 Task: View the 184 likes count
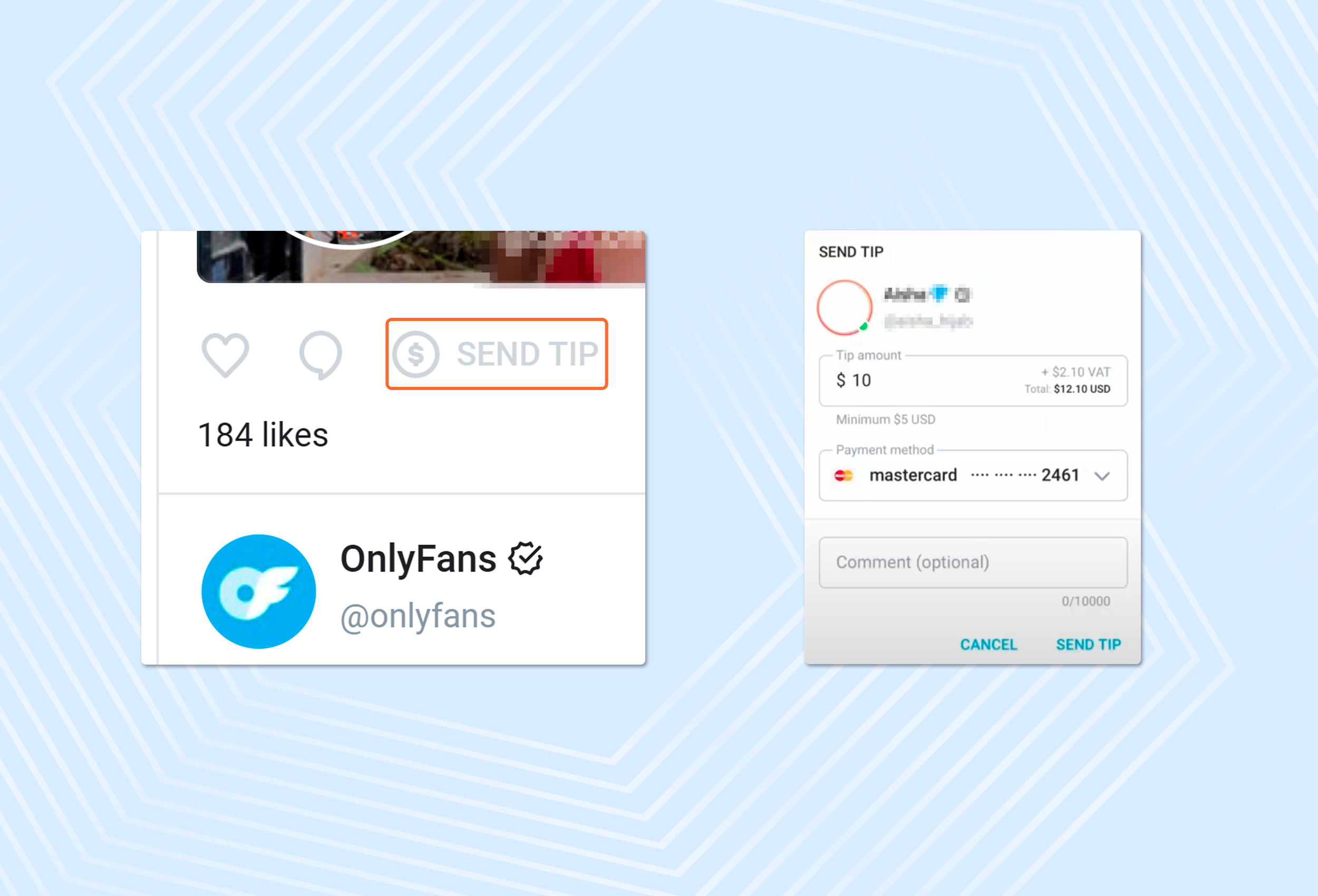coord(263,435)
